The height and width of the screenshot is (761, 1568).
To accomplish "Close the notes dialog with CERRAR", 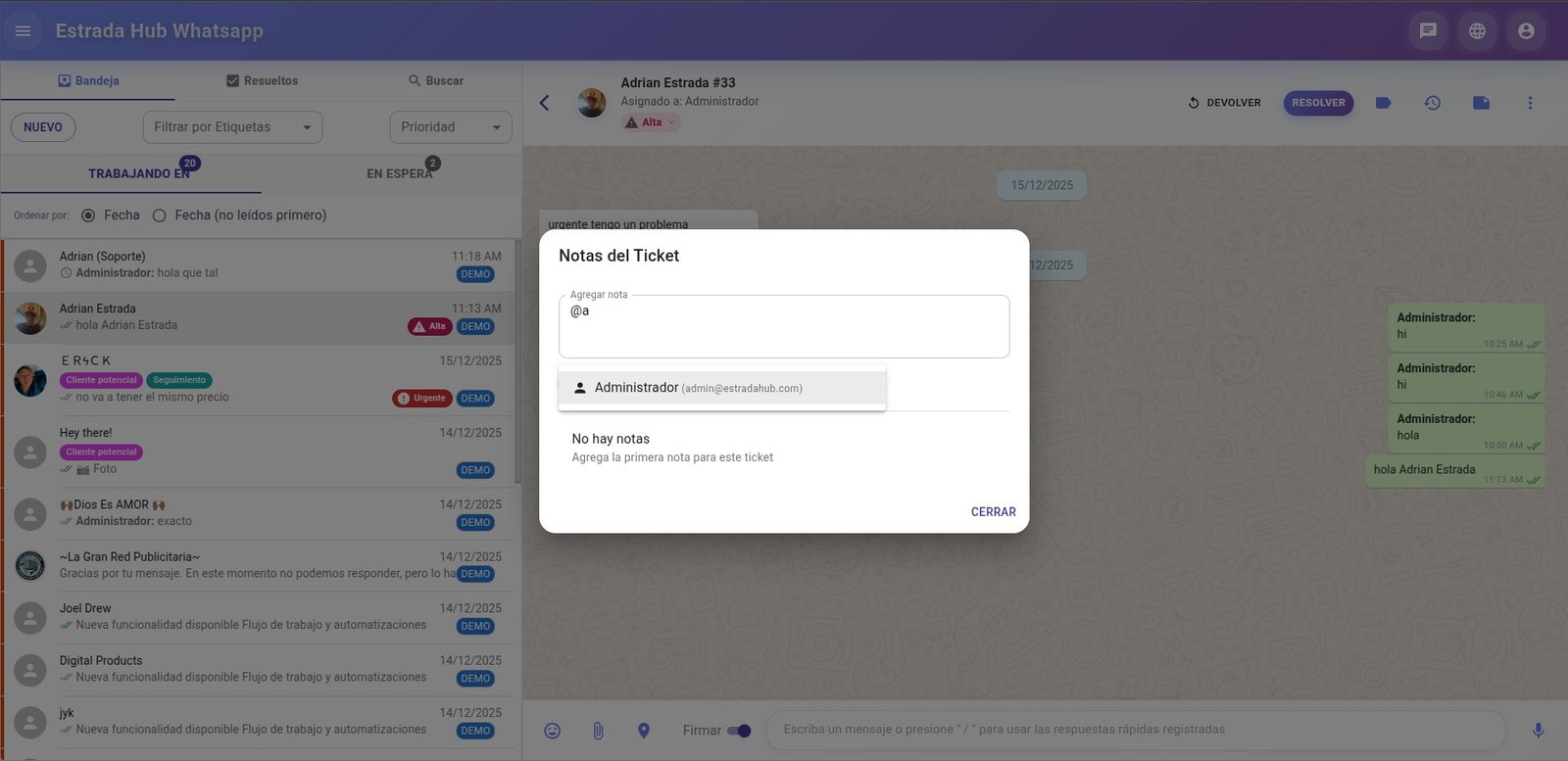I will (994, 512).
